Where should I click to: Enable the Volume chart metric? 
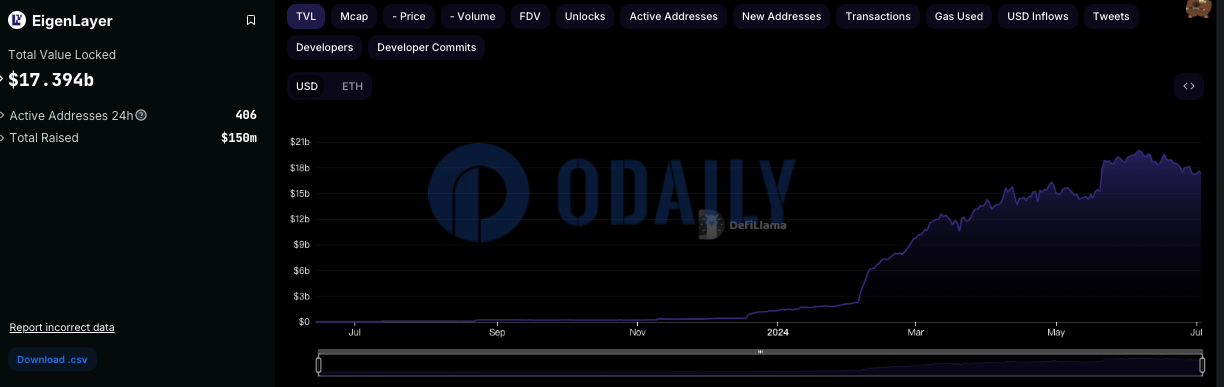[473, 16]
